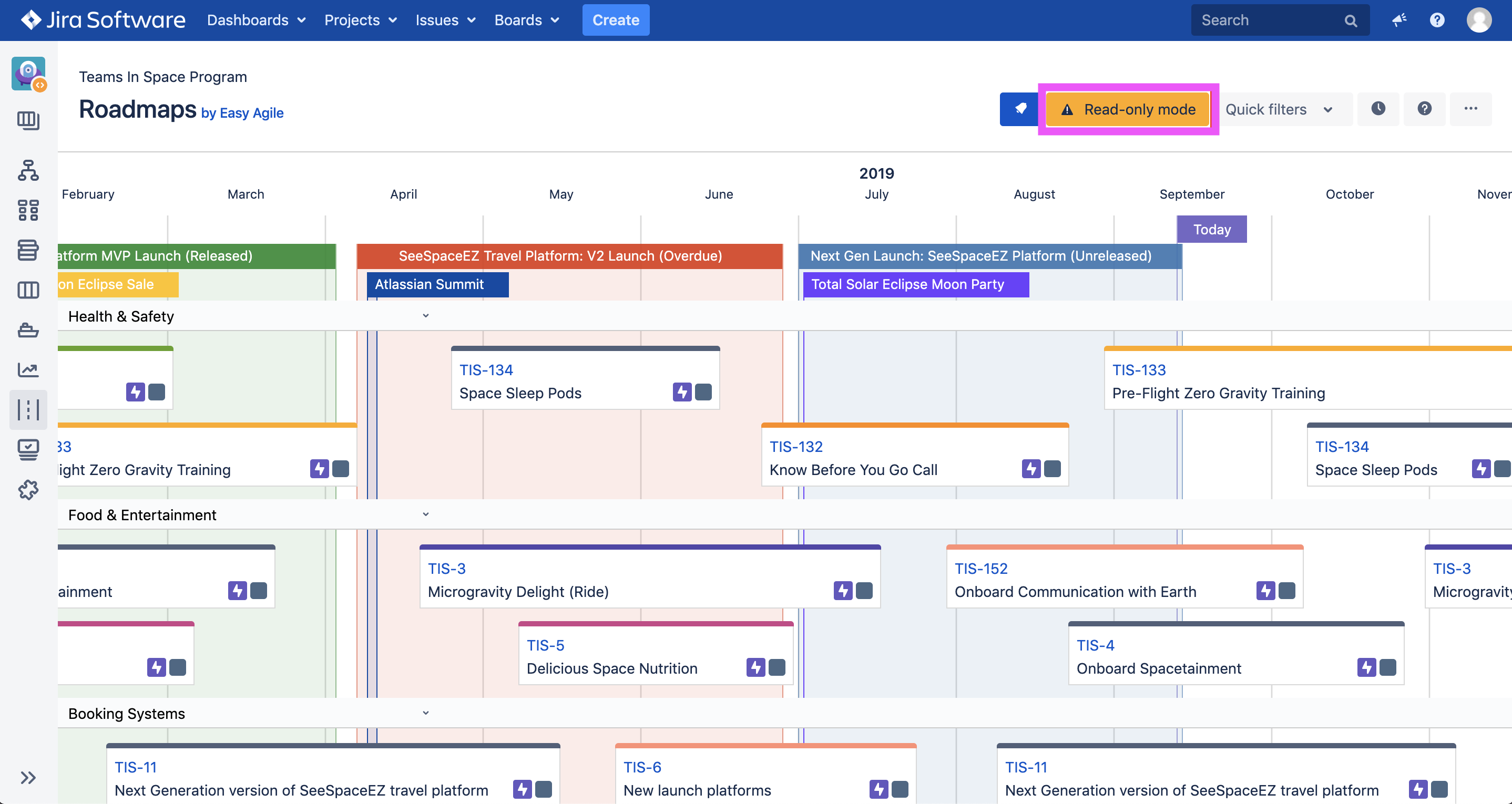
Task: Click the lightning icon on TIS-134 Space Sleep Pods
Action: (681, 392)
